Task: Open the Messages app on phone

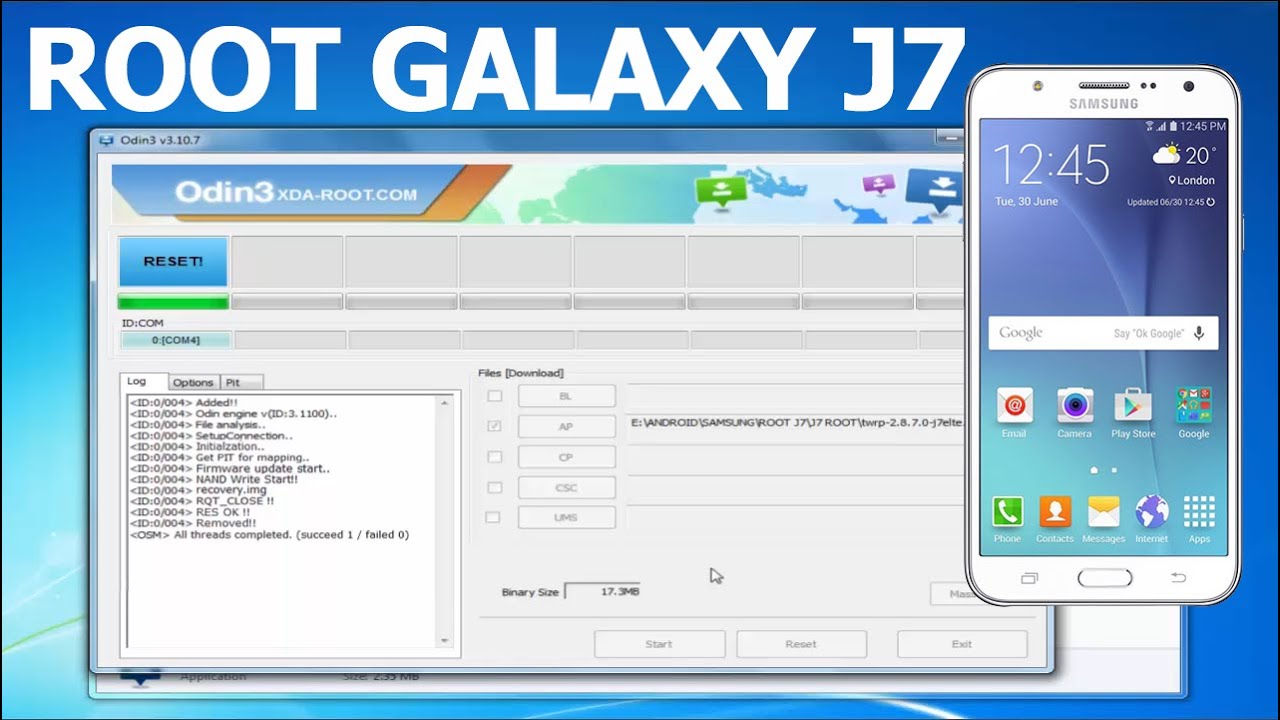Action: [x=1103, y=518]
